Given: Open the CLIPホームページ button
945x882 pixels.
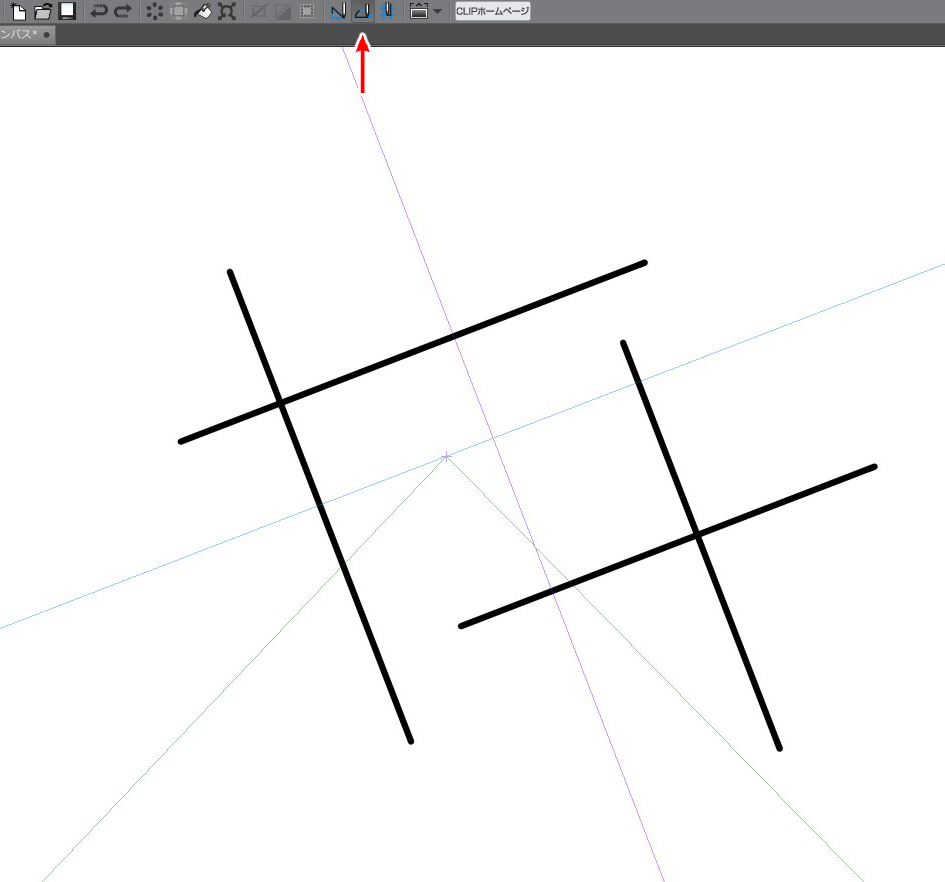Looking at the screenshot, I should pos(492,11).
